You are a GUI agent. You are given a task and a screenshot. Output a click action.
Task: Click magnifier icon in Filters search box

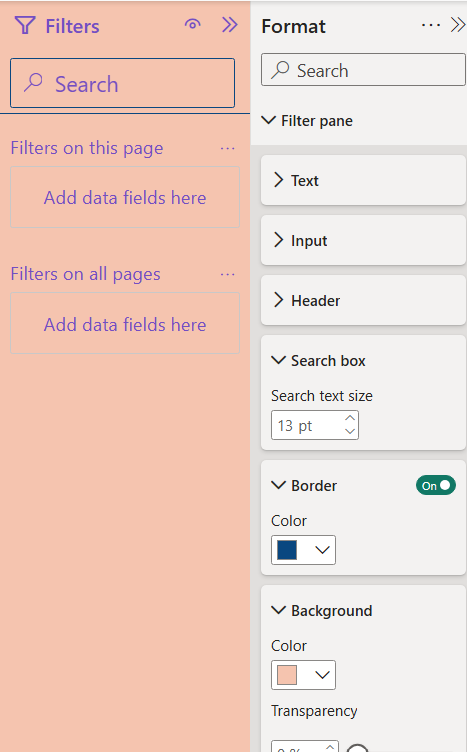point(33,83)
